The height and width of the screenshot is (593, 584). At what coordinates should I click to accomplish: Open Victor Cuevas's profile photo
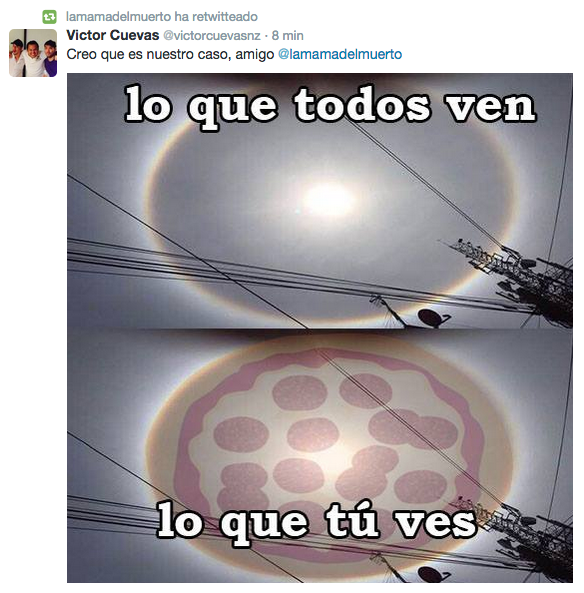pos(33,53)
